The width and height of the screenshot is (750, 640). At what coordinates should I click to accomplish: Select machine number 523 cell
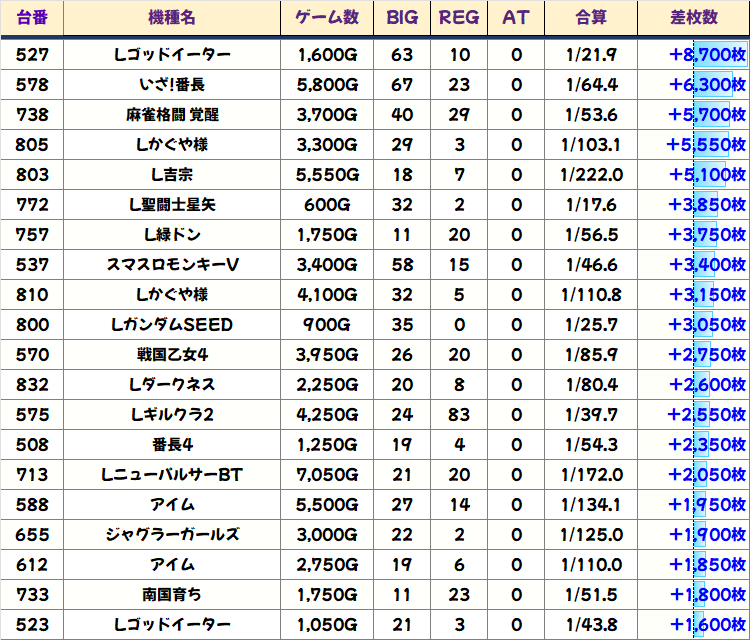[32, 625]
